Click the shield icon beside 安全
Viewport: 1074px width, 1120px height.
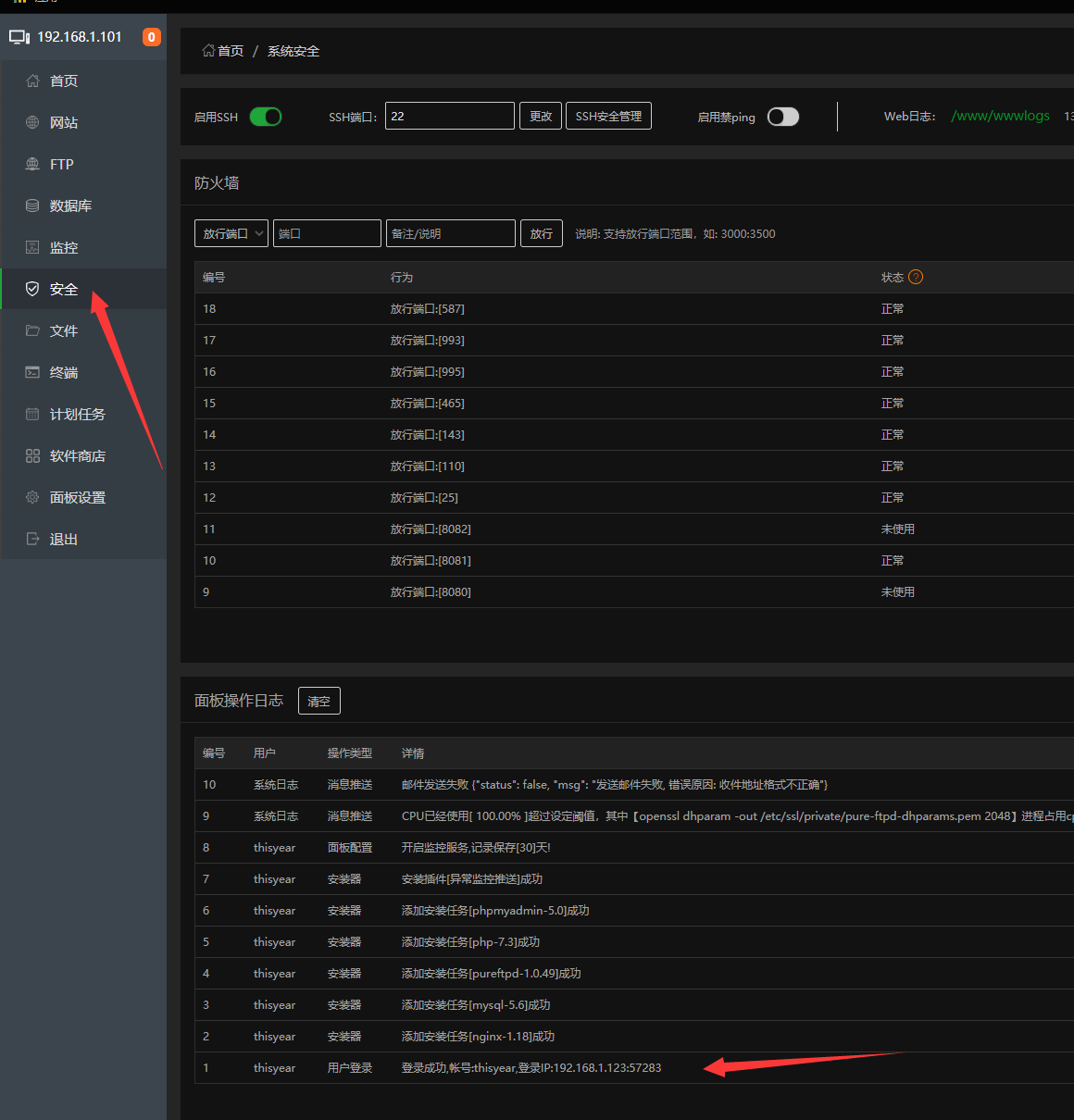(x=32, y=290)
